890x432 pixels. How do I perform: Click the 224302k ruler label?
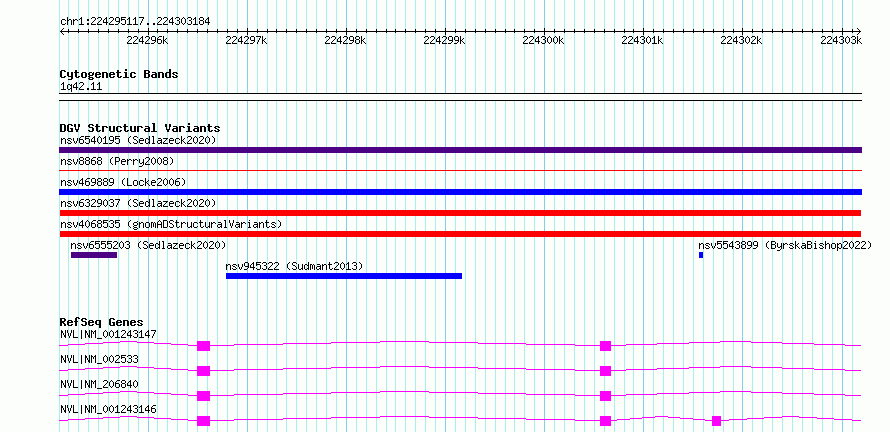741,40
